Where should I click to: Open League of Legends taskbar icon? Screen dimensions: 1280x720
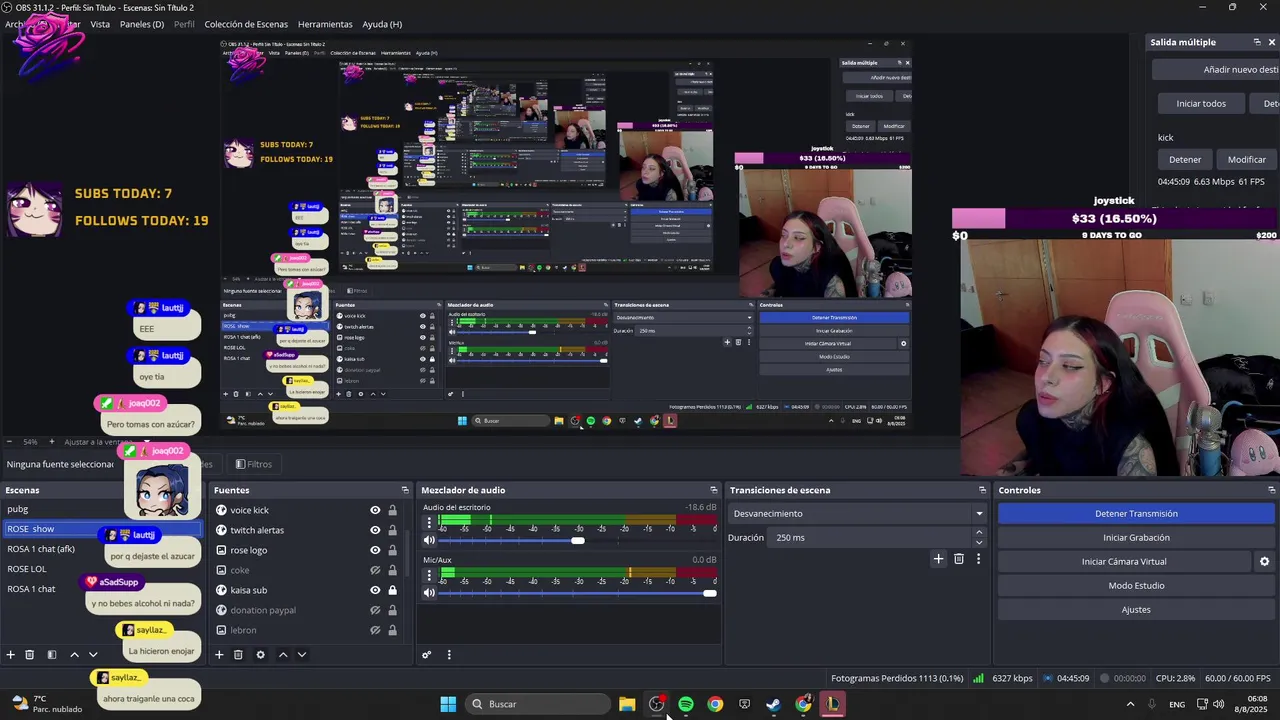[833, 704]
